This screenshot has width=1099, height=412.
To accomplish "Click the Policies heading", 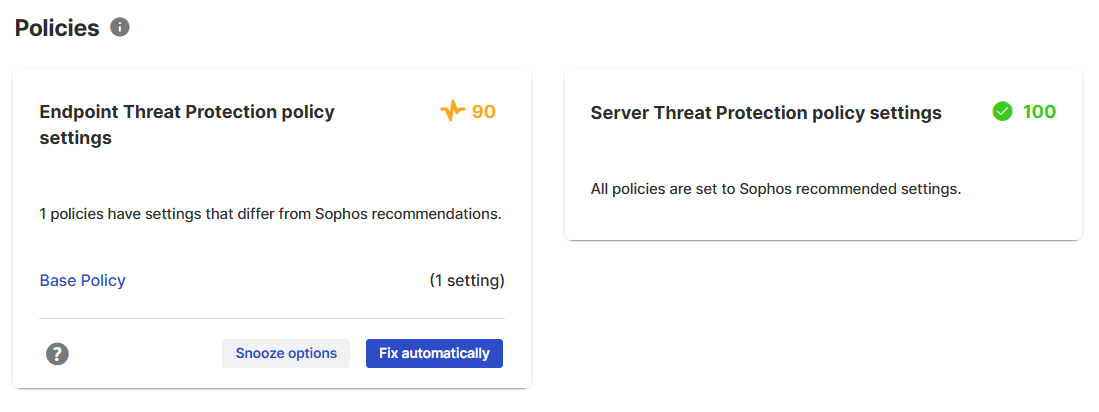I will click(x=57, y=28).
